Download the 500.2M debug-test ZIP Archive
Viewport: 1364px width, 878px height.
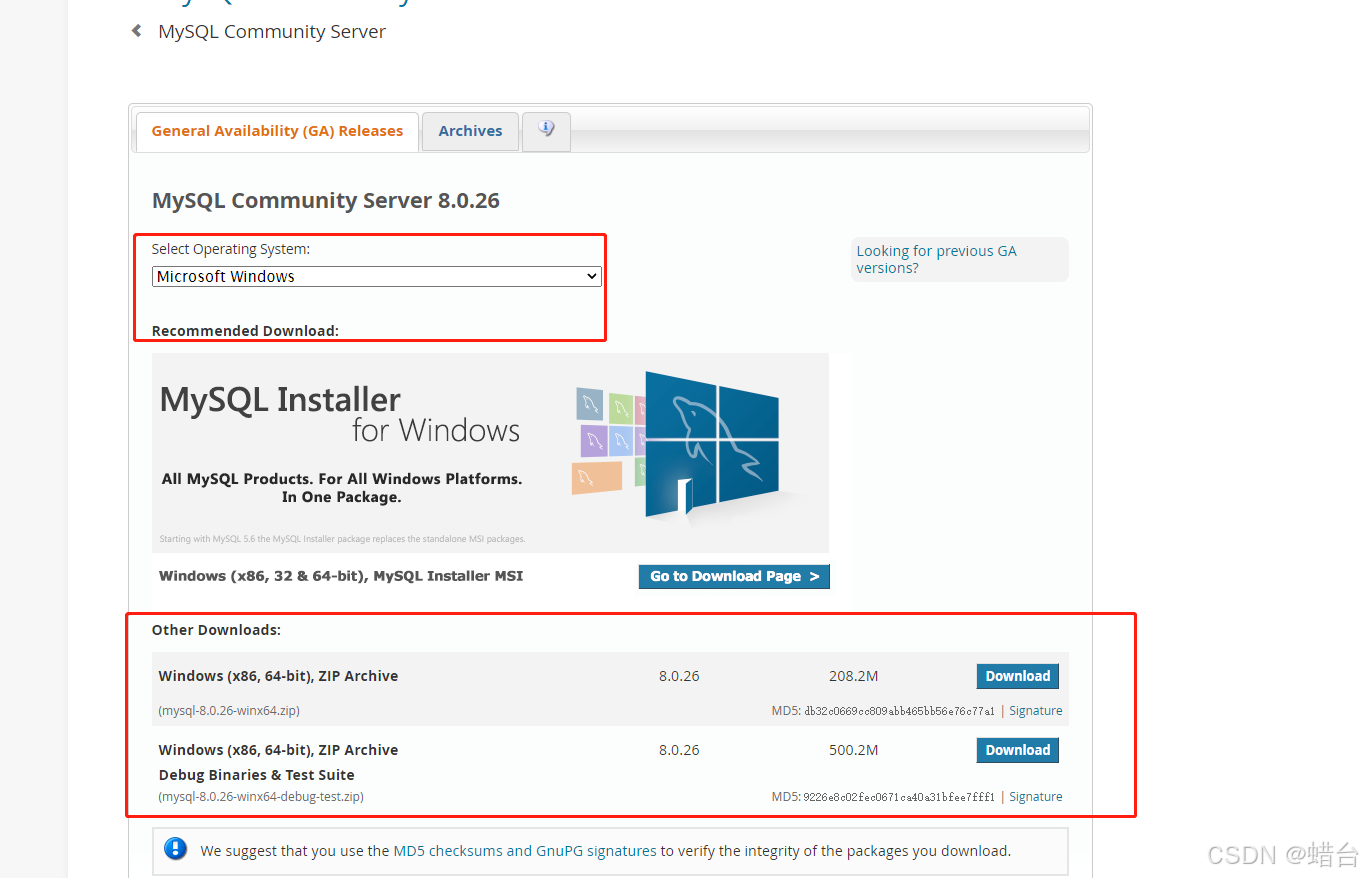pyautogui.click(x=1017, y=750)
